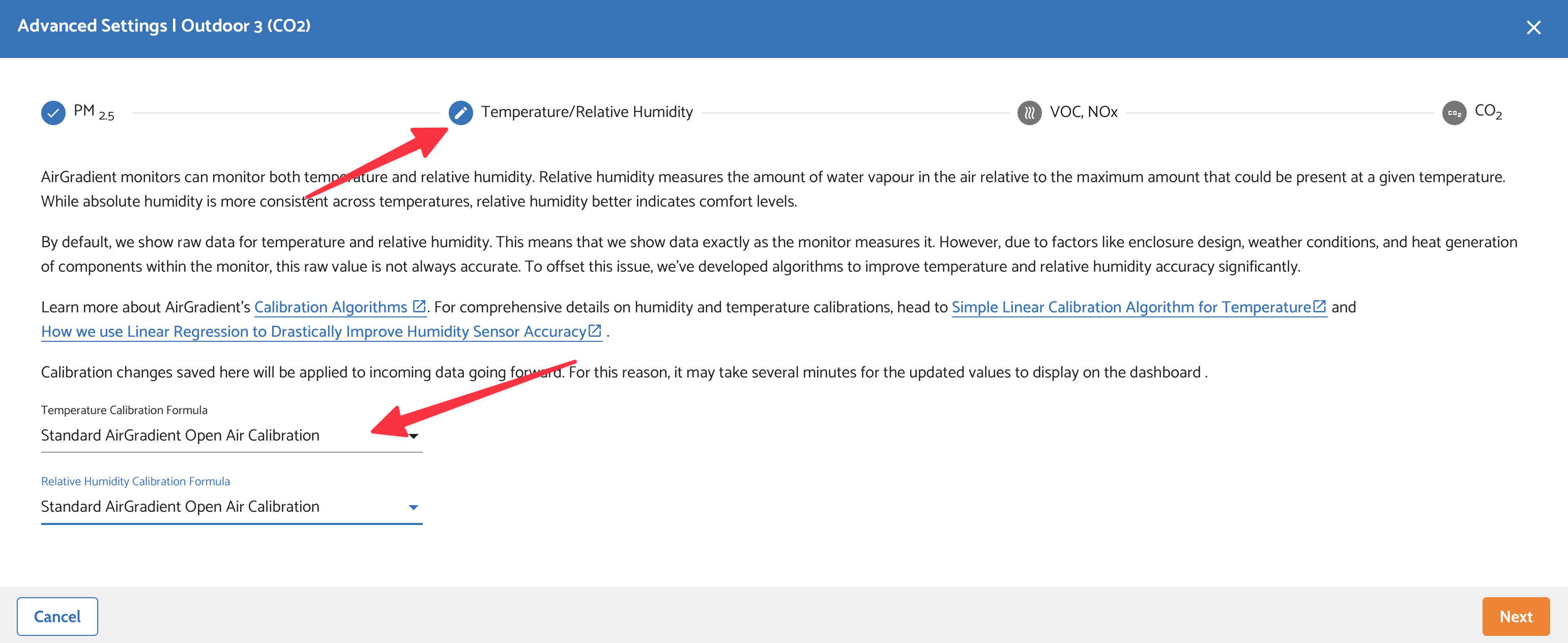Viewport: 1568px width, 643px height.
Task: Click the Cancel button
Action: 57,616
